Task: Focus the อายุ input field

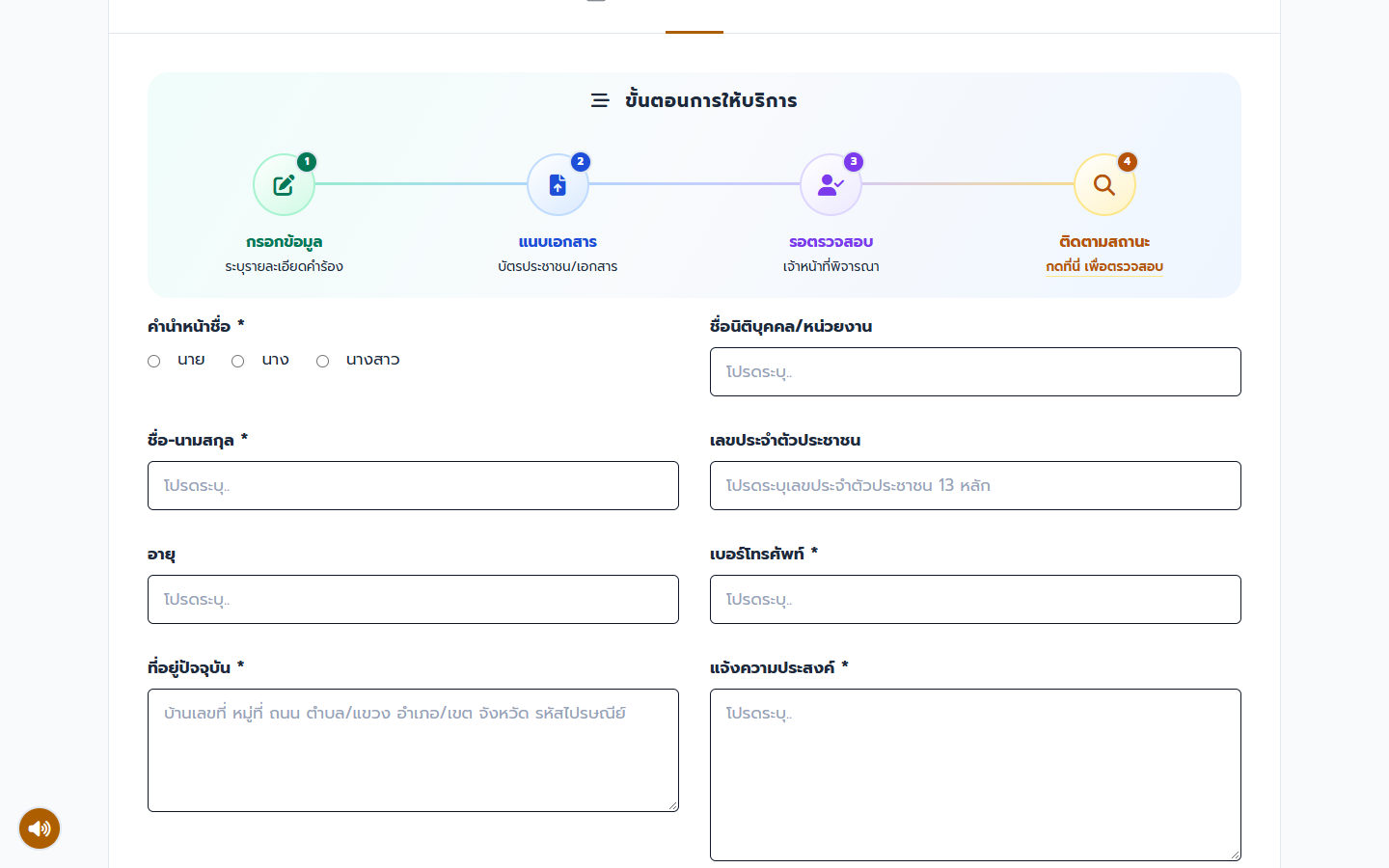Action: pyautogui.click(x=413, y=599)
